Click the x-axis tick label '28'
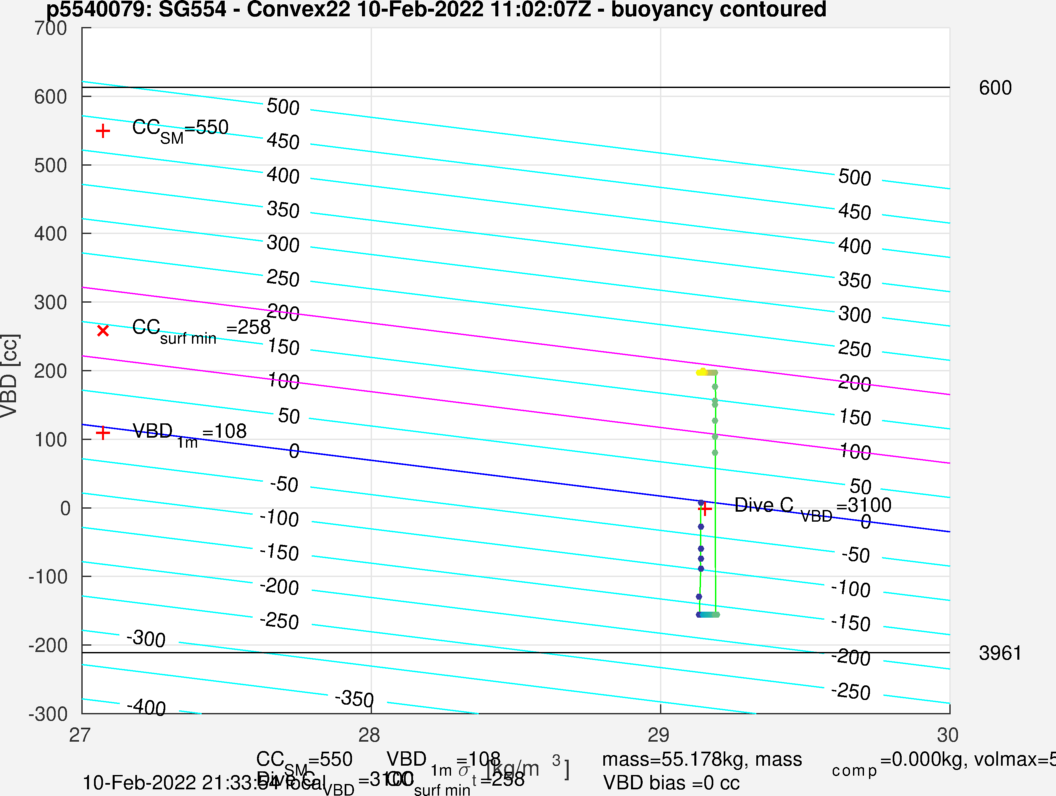This screenshot has width=1056, height=796. click(369, 735)
